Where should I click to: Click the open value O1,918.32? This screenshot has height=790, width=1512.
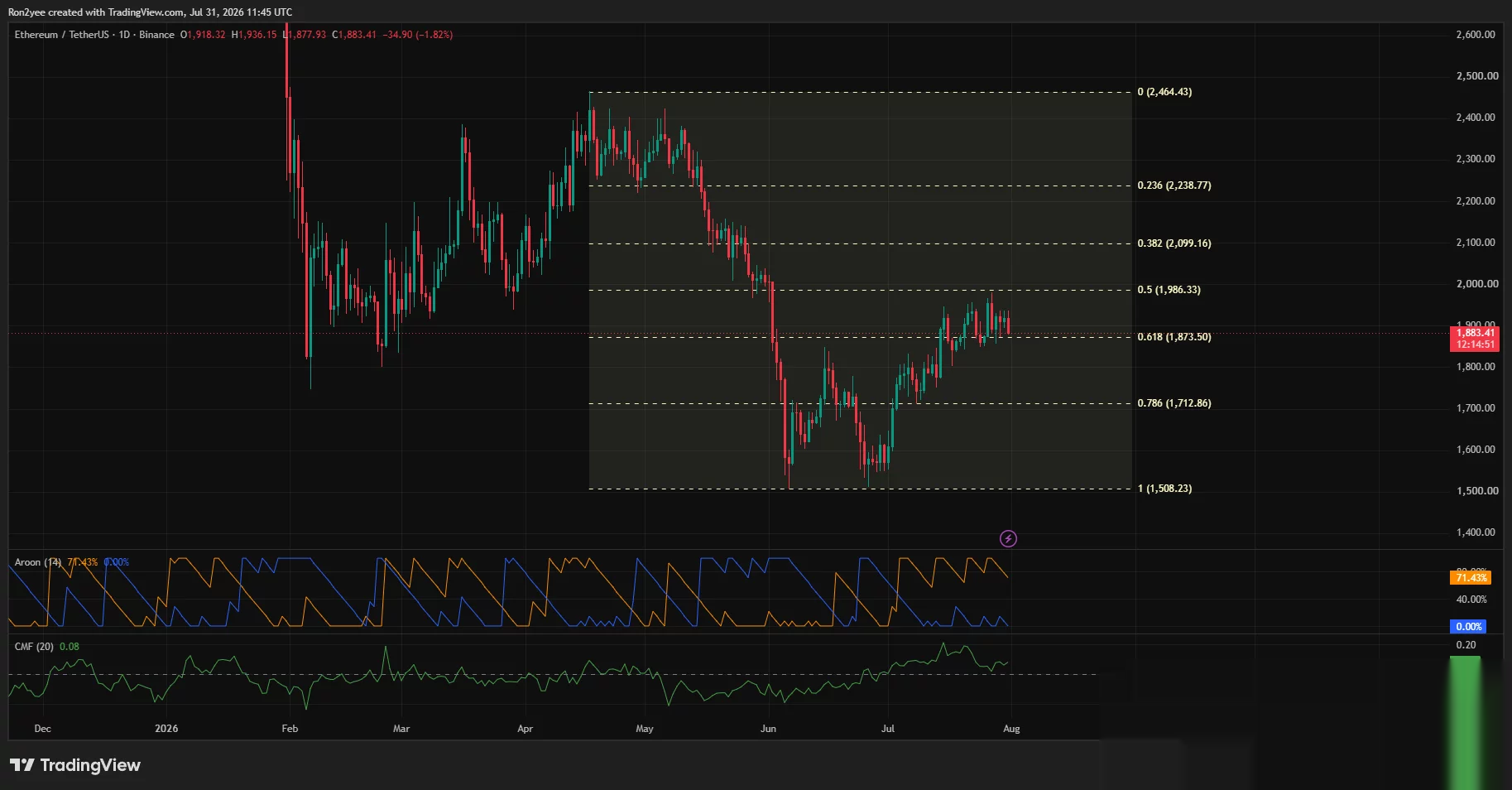pos(203,35)
